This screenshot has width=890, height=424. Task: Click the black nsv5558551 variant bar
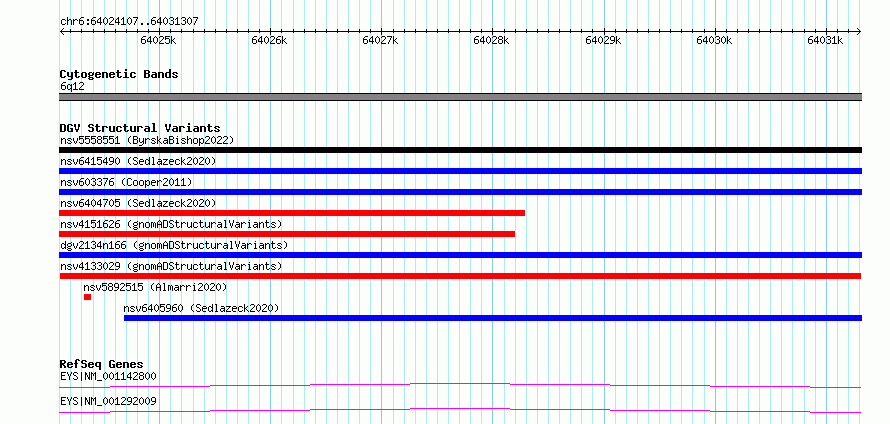460,150
